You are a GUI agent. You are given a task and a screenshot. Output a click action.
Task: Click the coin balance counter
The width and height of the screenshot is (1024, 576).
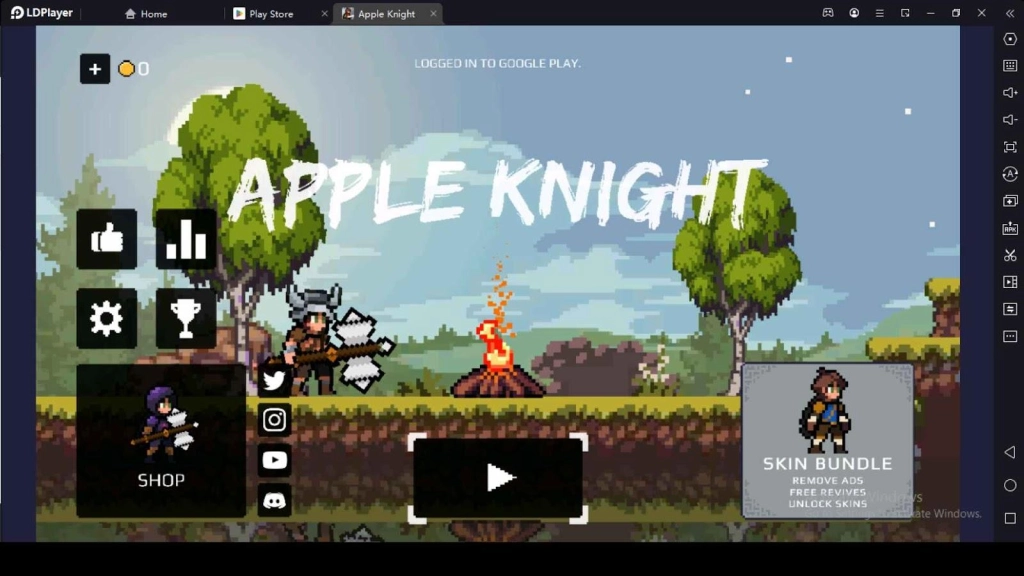click(x=134, y=69)
